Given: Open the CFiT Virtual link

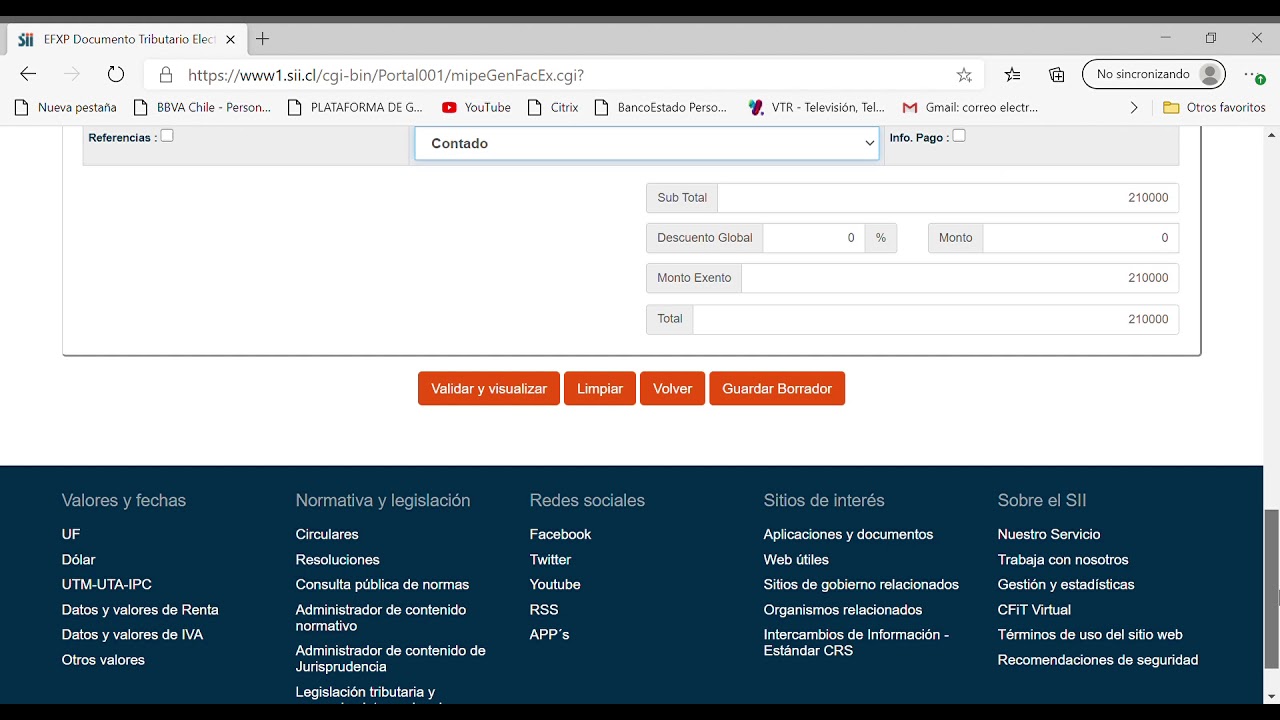Looking at the screenshot, I should (1034, 610).
